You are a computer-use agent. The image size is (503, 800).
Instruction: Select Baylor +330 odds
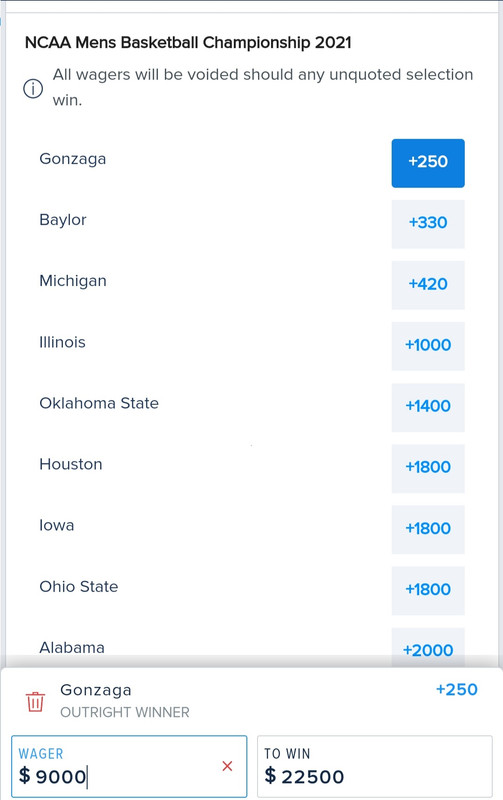tap(428, 224)
